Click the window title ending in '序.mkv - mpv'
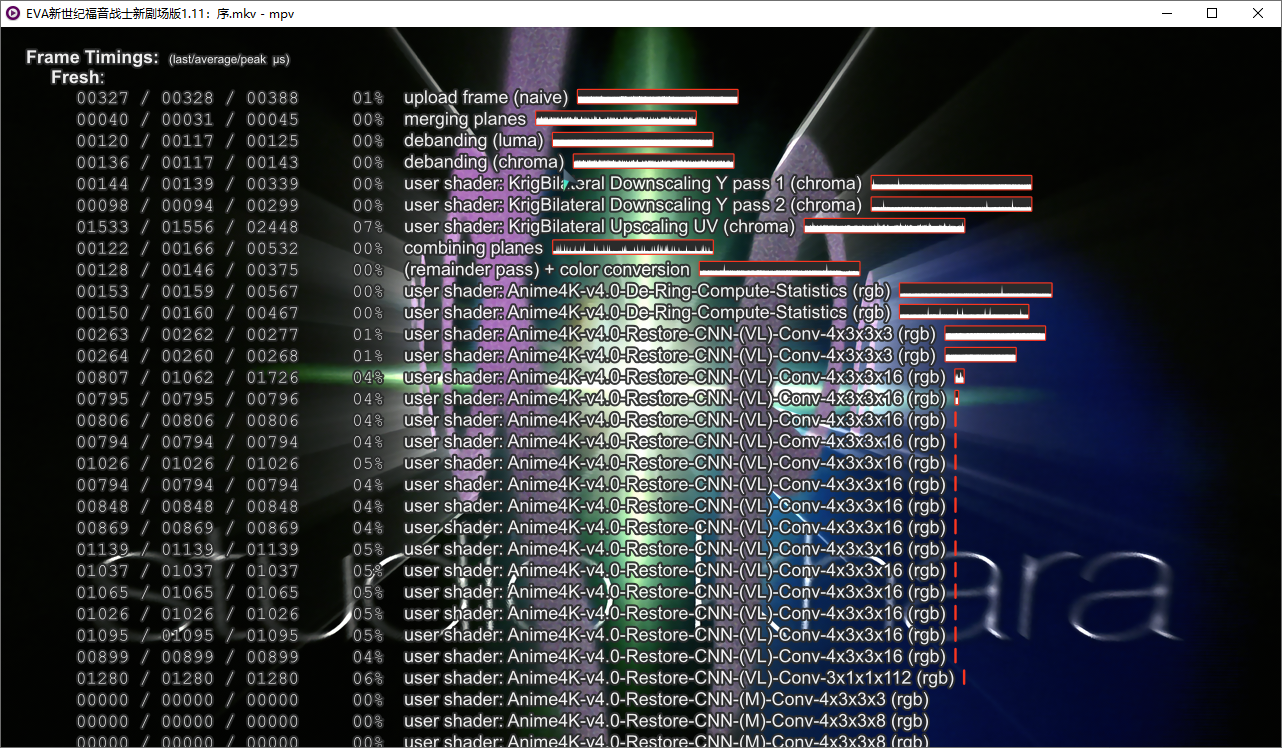The height and width of the screenshot is (748, 1282). [x=160, y=13]
